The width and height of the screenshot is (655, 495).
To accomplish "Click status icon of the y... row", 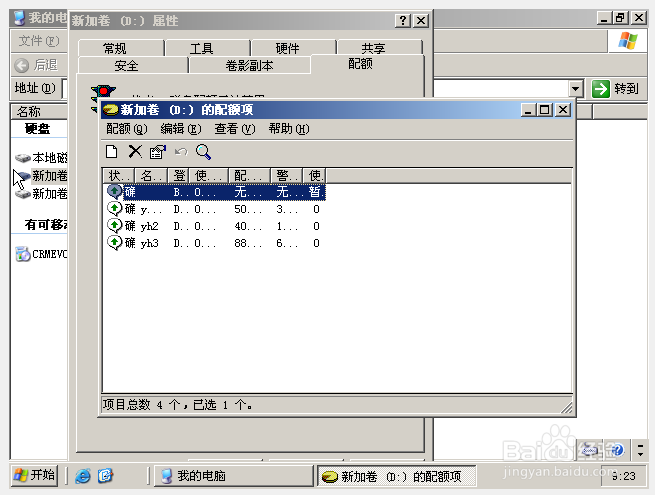I will click(114, 208).
